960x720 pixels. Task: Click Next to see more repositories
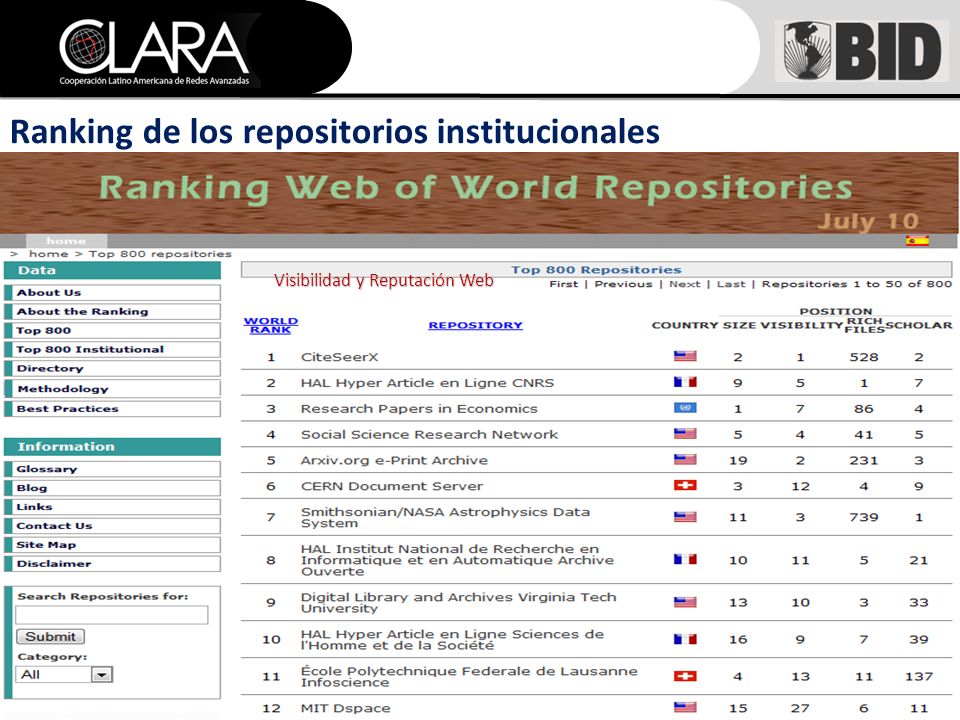684,284
